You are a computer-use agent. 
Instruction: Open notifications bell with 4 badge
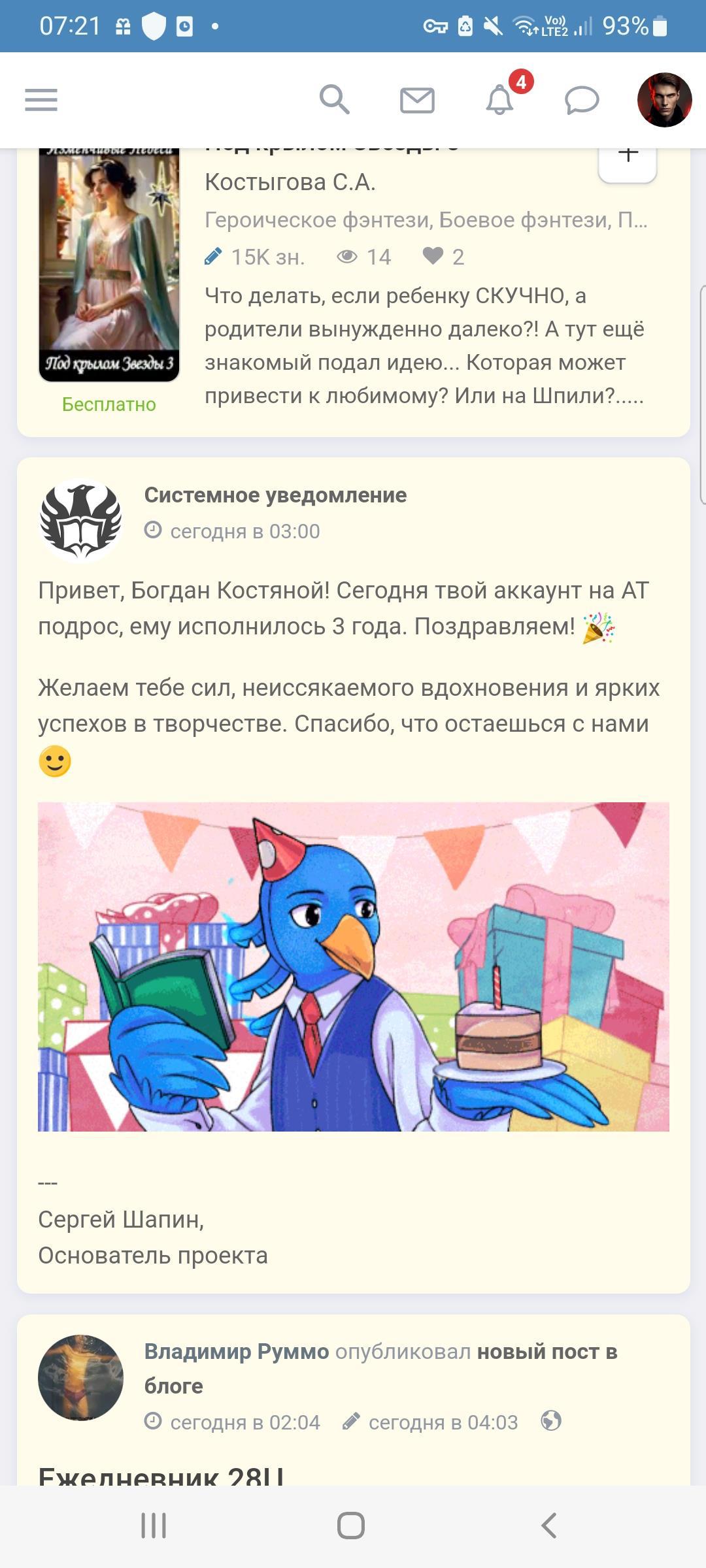click(500, 100)
